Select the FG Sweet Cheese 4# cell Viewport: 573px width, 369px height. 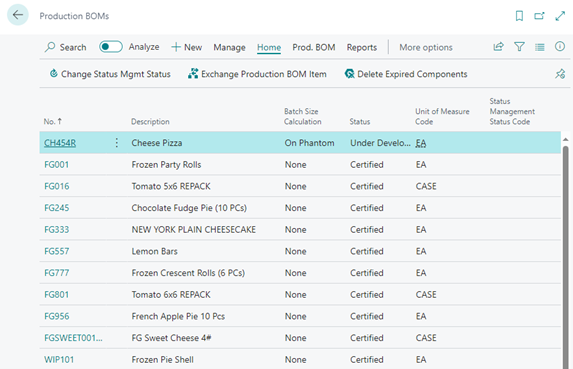tap(171, 338)
